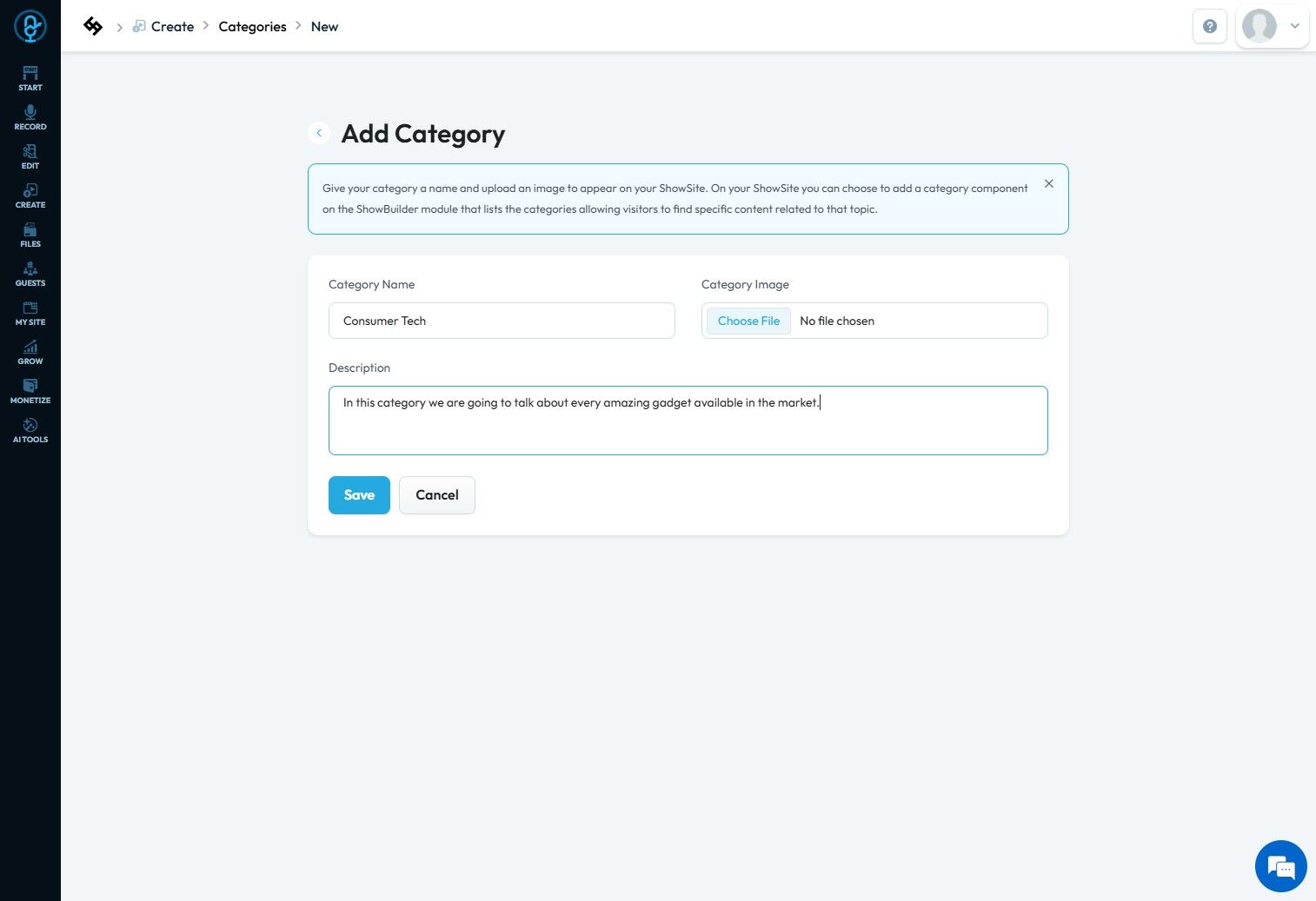Open My Site in sidebar
Screen dimensions: 1316x901
tap(30, 312)
